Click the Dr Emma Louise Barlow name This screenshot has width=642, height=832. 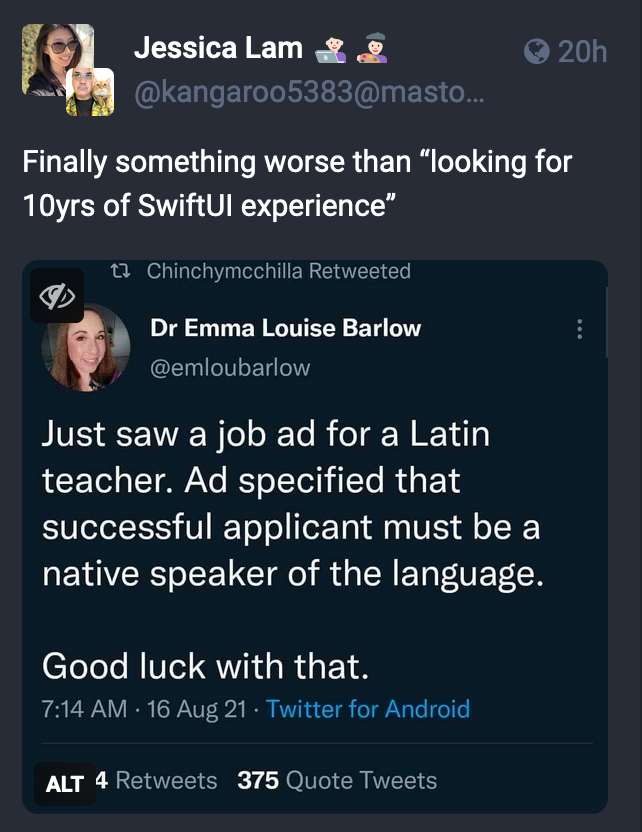(x=285, y=328)
